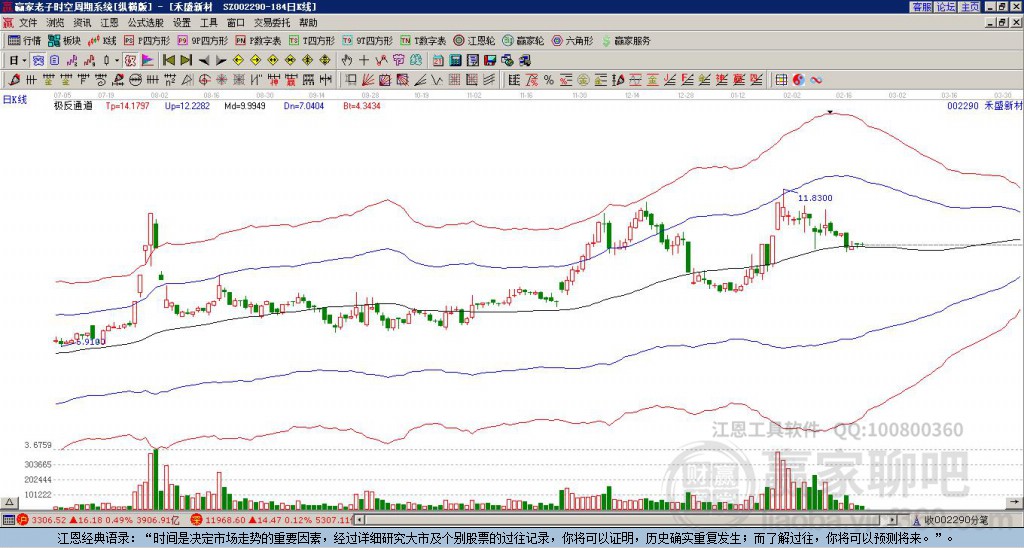Image resolution: width=1024 pixels, height=548 pixels.
Task: Click the 客服 customer service button
Action: point(921,7)
